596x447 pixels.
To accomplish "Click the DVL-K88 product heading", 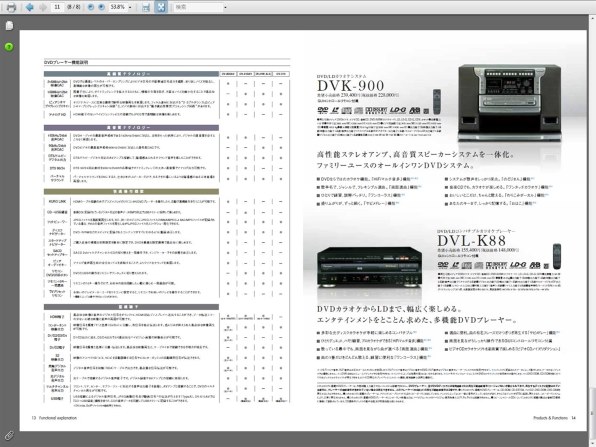I will pos(471,241).
